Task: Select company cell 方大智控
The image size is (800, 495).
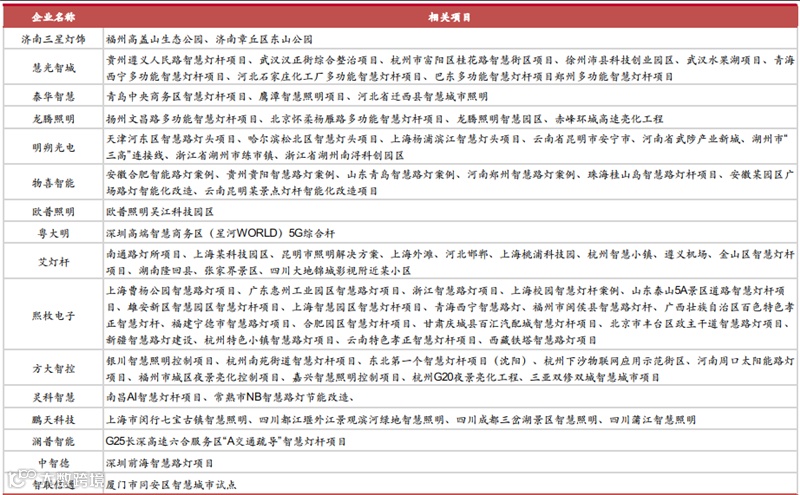Action: click(53, 368)
